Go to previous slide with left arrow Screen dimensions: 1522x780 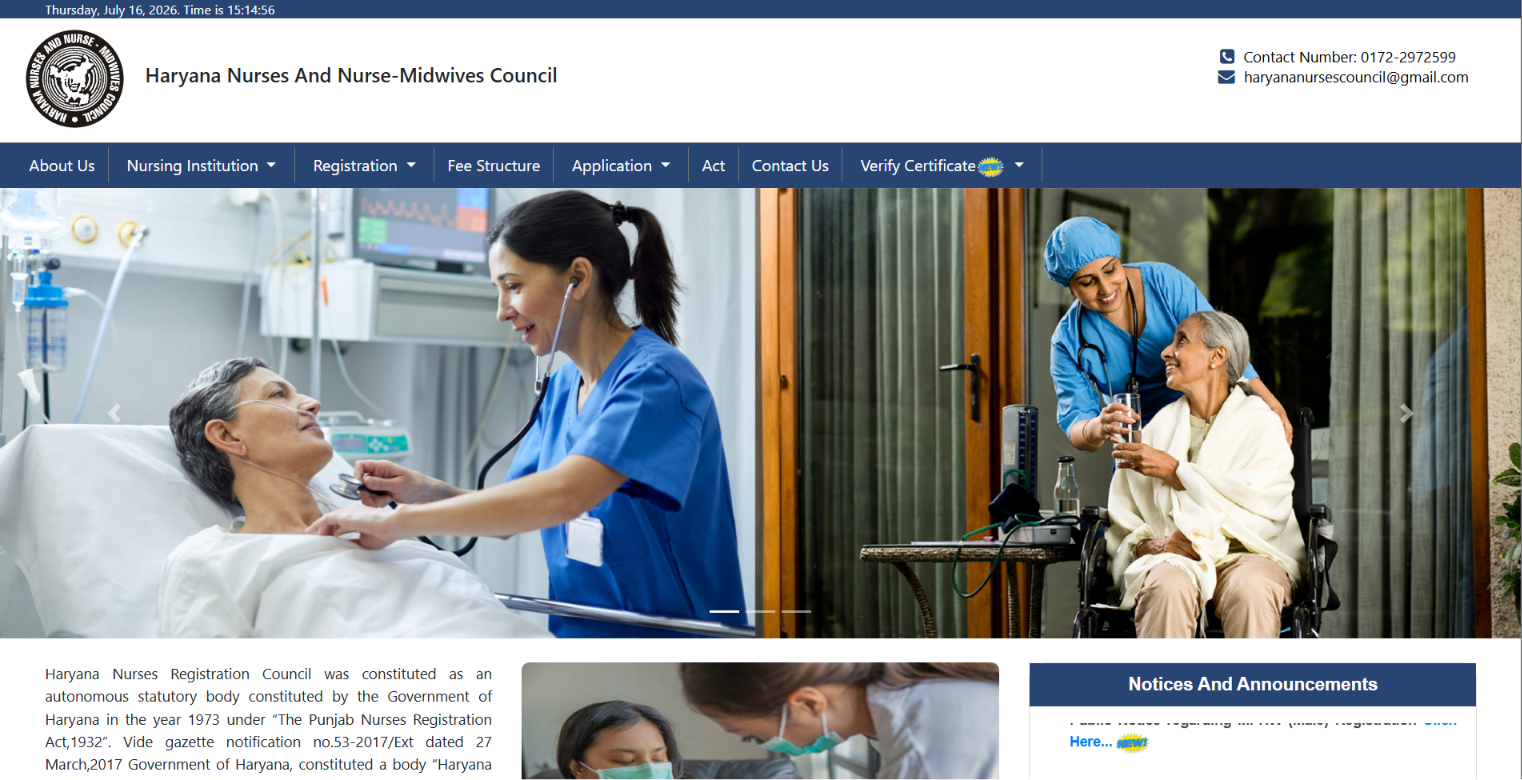tap(114, 413)
